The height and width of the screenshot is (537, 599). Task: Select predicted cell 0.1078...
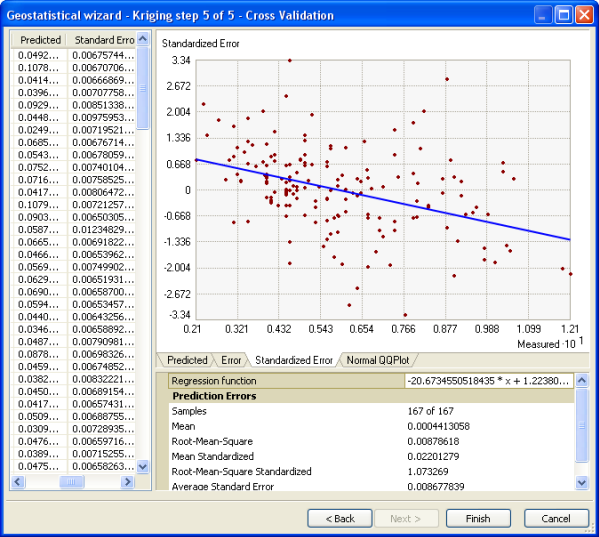click(39, 68)
